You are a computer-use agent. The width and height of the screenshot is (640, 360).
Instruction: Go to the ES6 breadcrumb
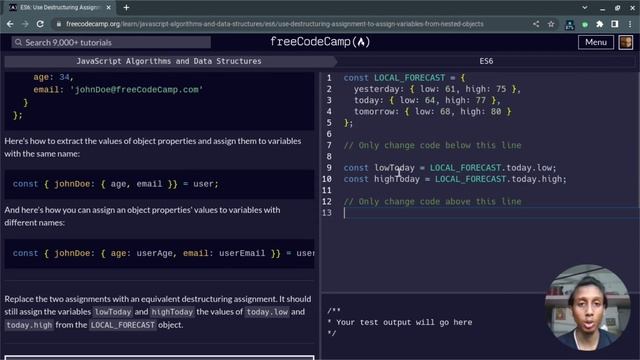tap(486, 61)
